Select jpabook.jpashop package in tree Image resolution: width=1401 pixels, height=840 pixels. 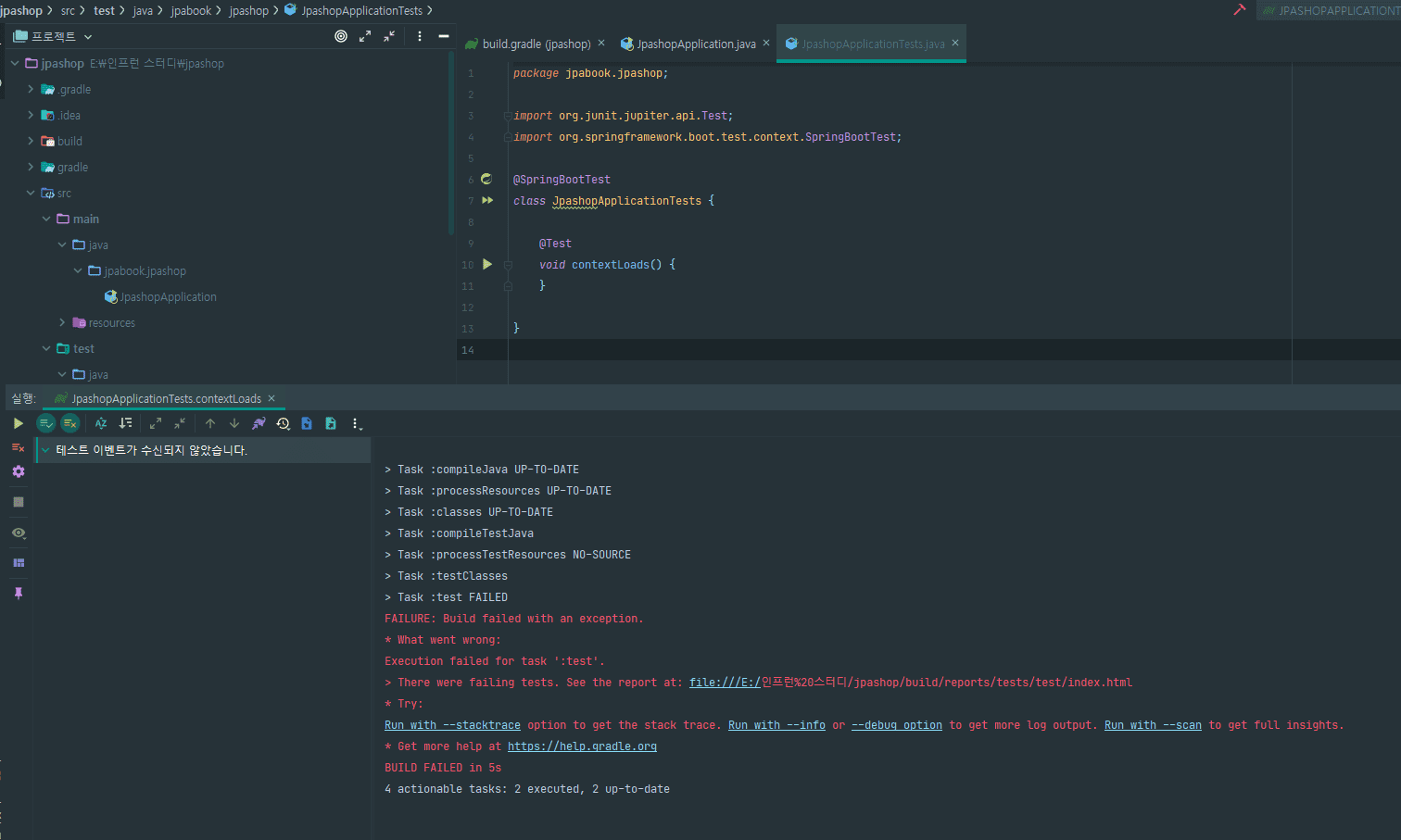137,270
